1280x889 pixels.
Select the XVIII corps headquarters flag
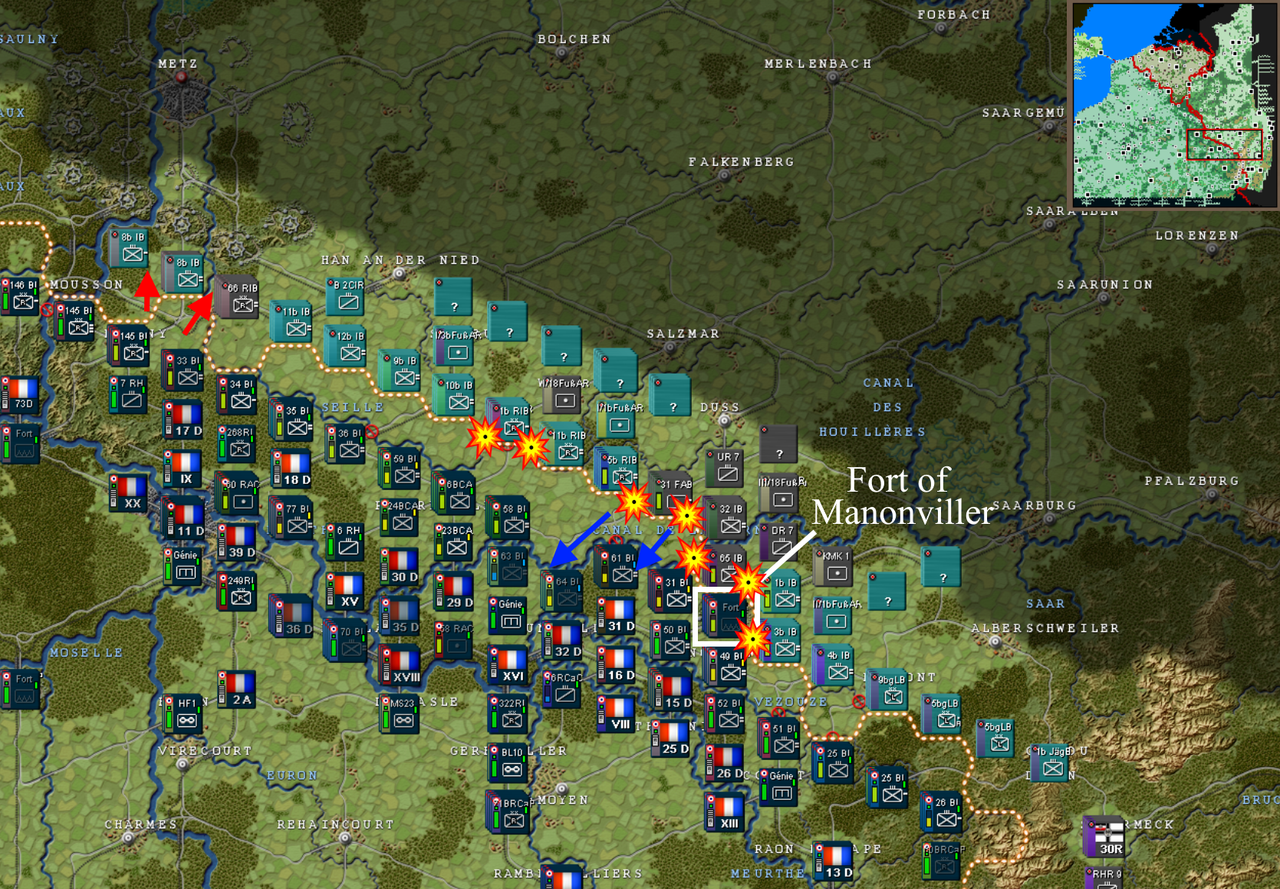click(x=399, y=664)
